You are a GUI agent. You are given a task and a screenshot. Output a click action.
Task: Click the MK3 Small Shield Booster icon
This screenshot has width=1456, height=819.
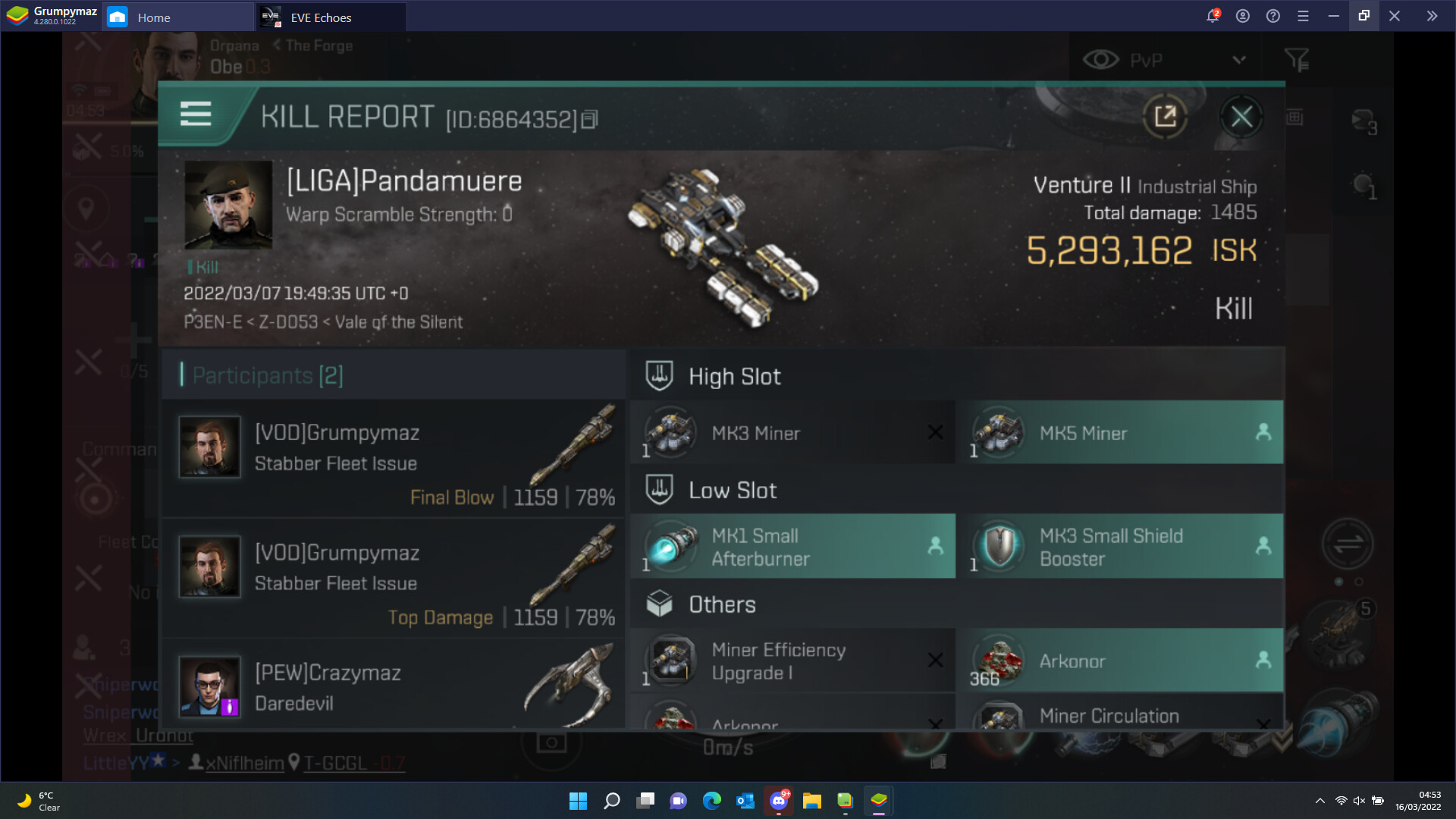(x=999, y=546)
